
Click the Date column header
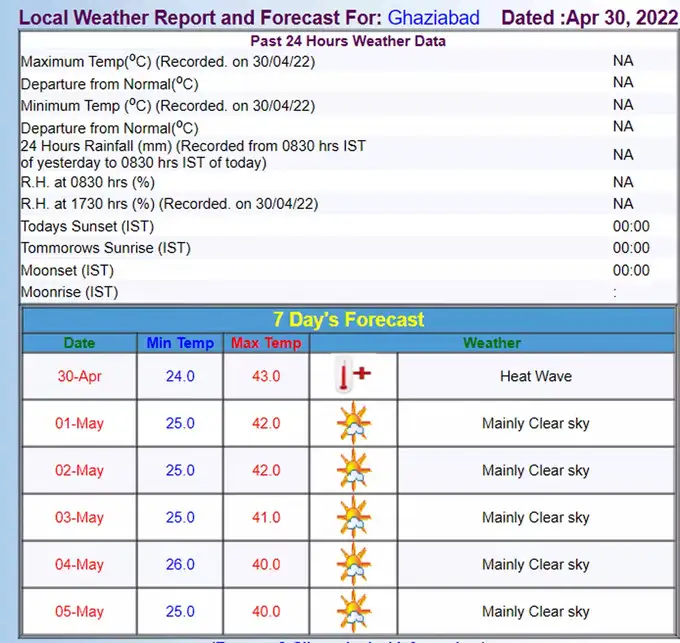79,343
